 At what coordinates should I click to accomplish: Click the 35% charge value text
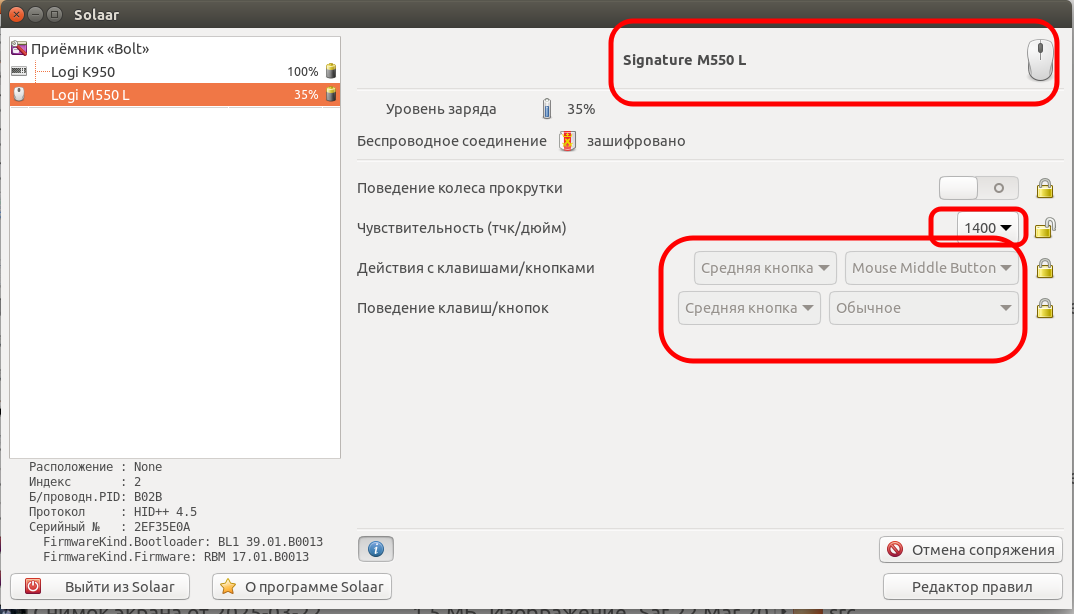(581, 109)
